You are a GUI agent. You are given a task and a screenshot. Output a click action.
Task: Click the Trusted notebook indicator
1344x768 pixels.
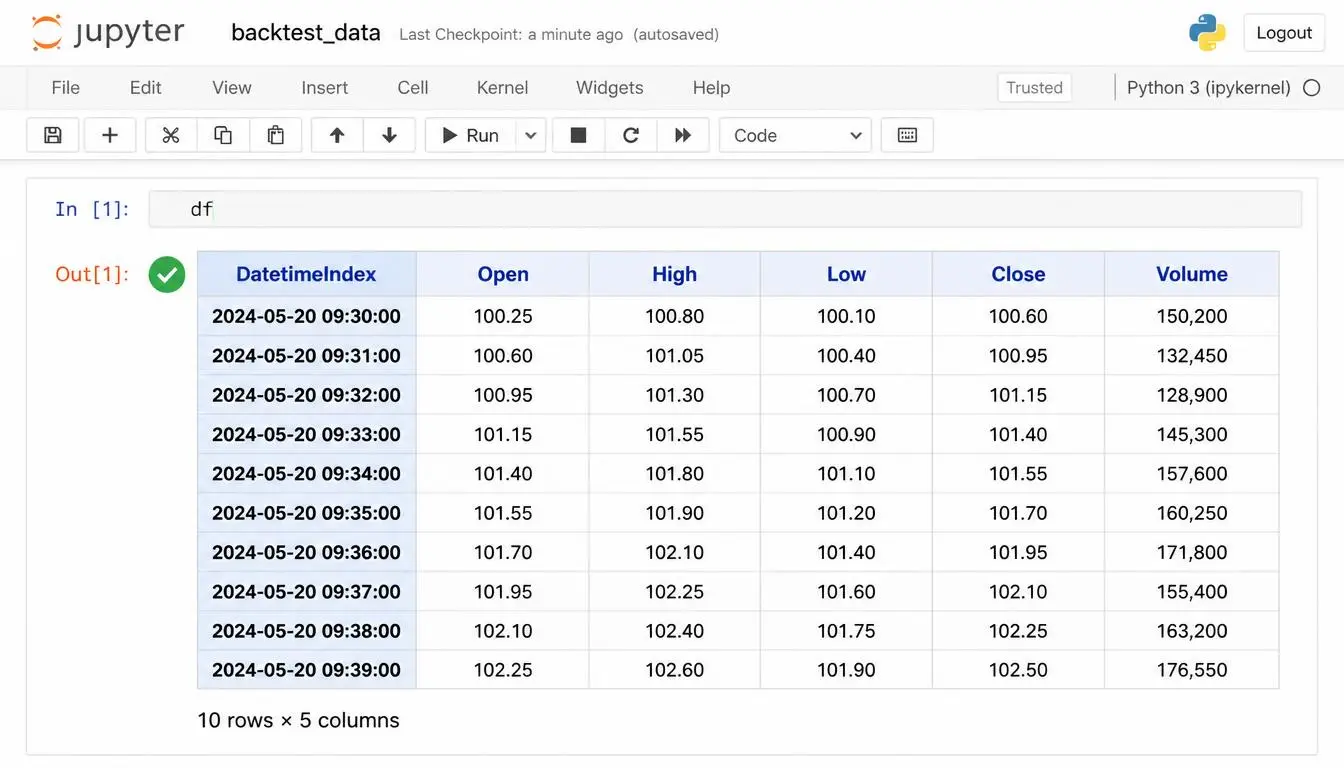click(1034, 88)
